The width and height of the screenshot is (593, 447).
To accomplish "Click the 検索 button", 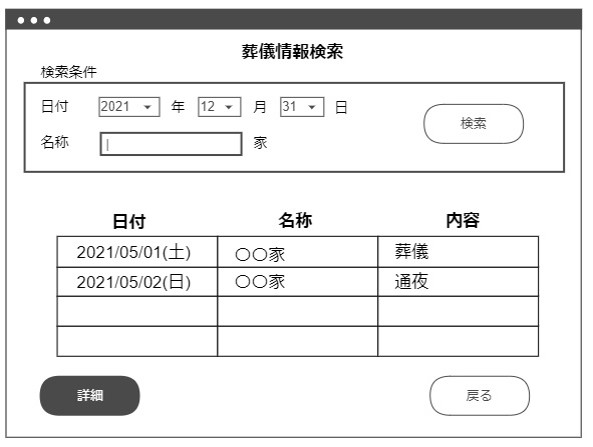I will (473, 124).
